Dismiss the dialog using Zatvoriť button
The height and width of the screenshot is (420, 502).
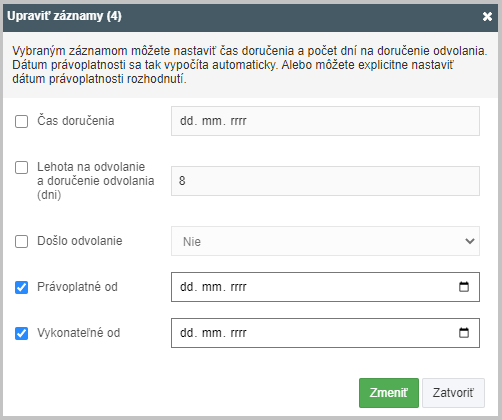[x=453, y=393]
